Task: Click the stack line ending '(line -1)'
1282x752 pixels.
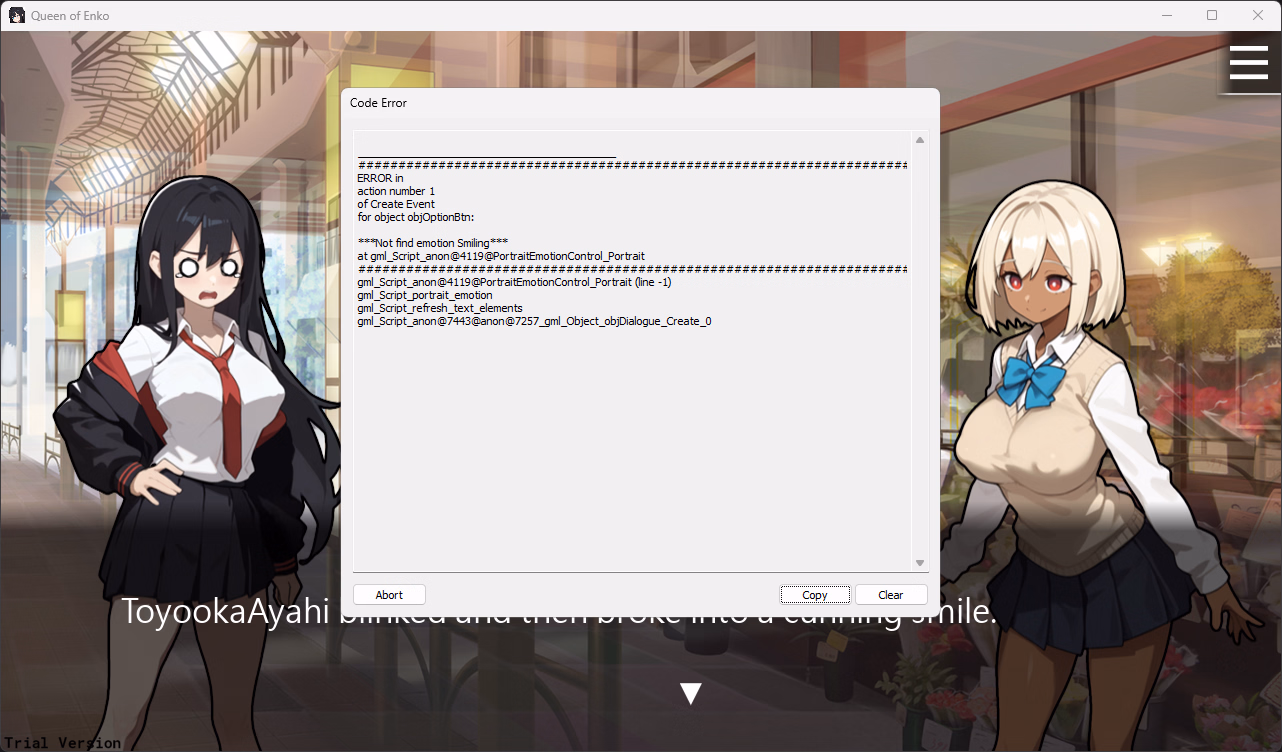Action: (x=514, y=282)
